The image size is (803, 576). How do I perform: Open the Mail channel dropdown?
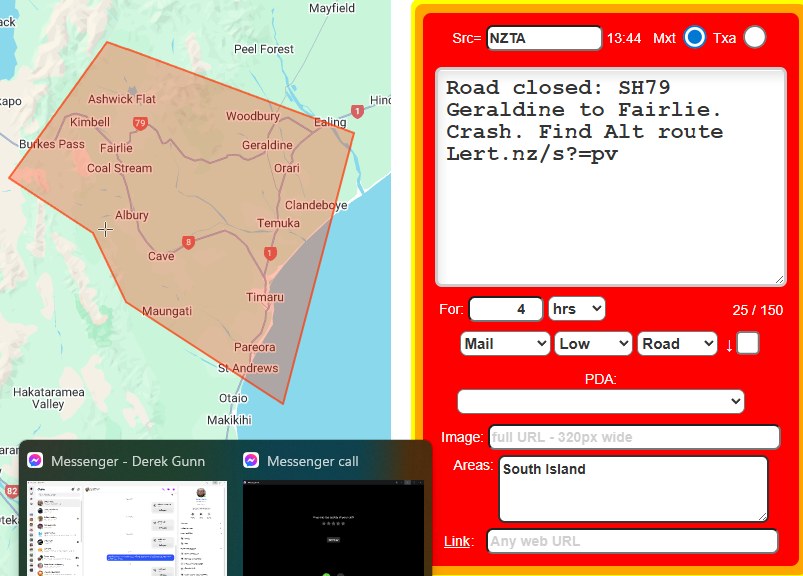click(505, 344)
